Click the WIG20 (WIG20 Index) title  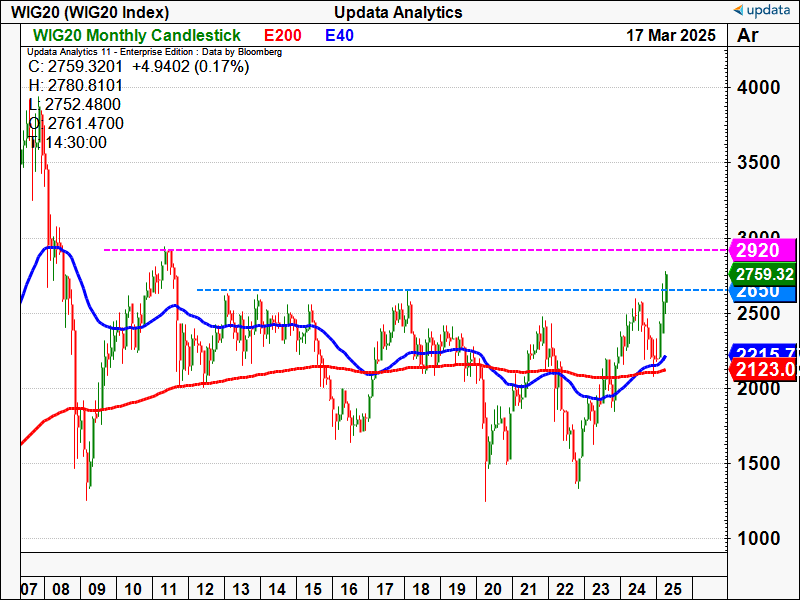pos(90,12)
